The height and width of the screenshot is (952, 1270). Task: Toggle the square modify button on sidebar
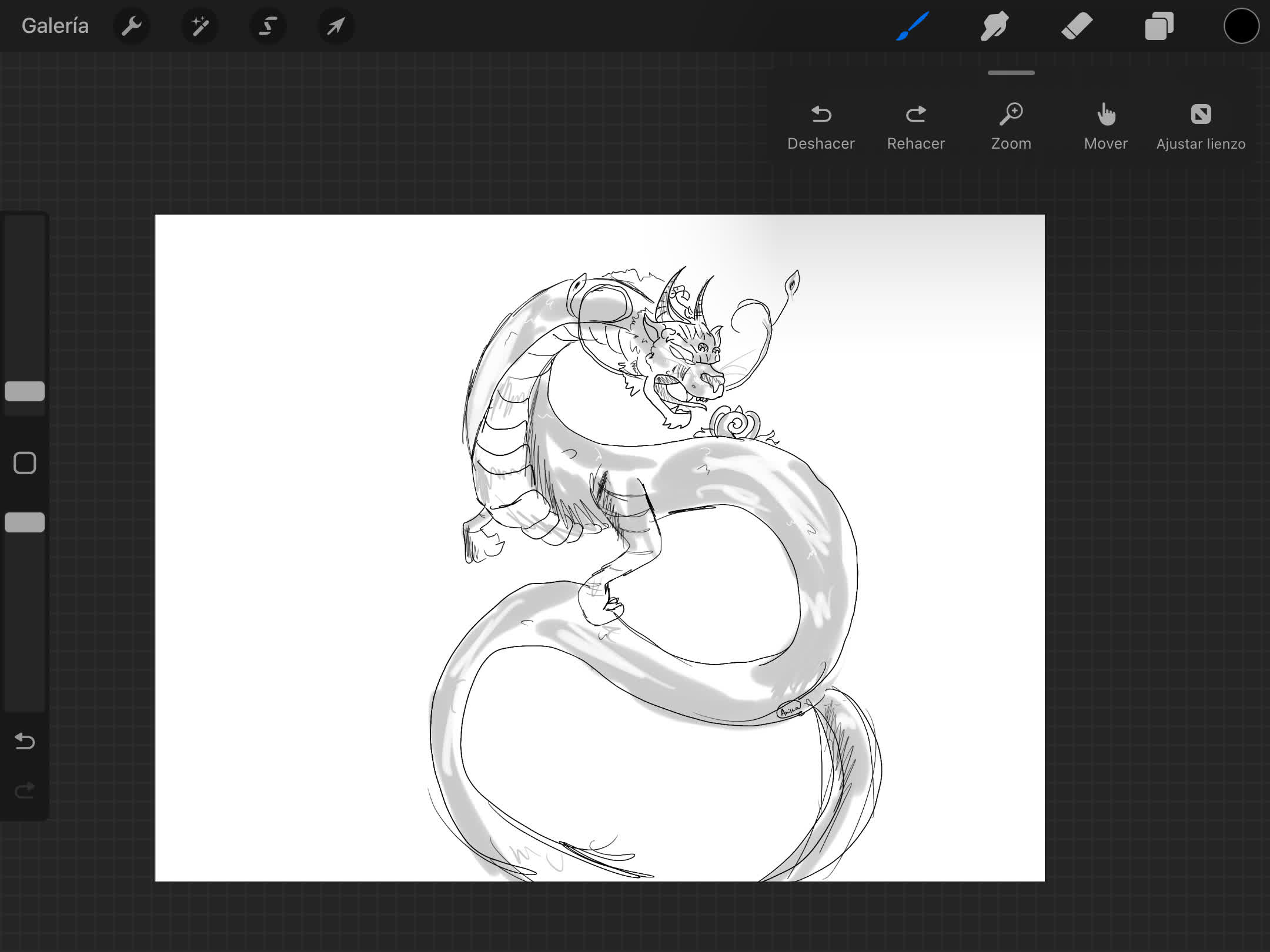point(25,463)
